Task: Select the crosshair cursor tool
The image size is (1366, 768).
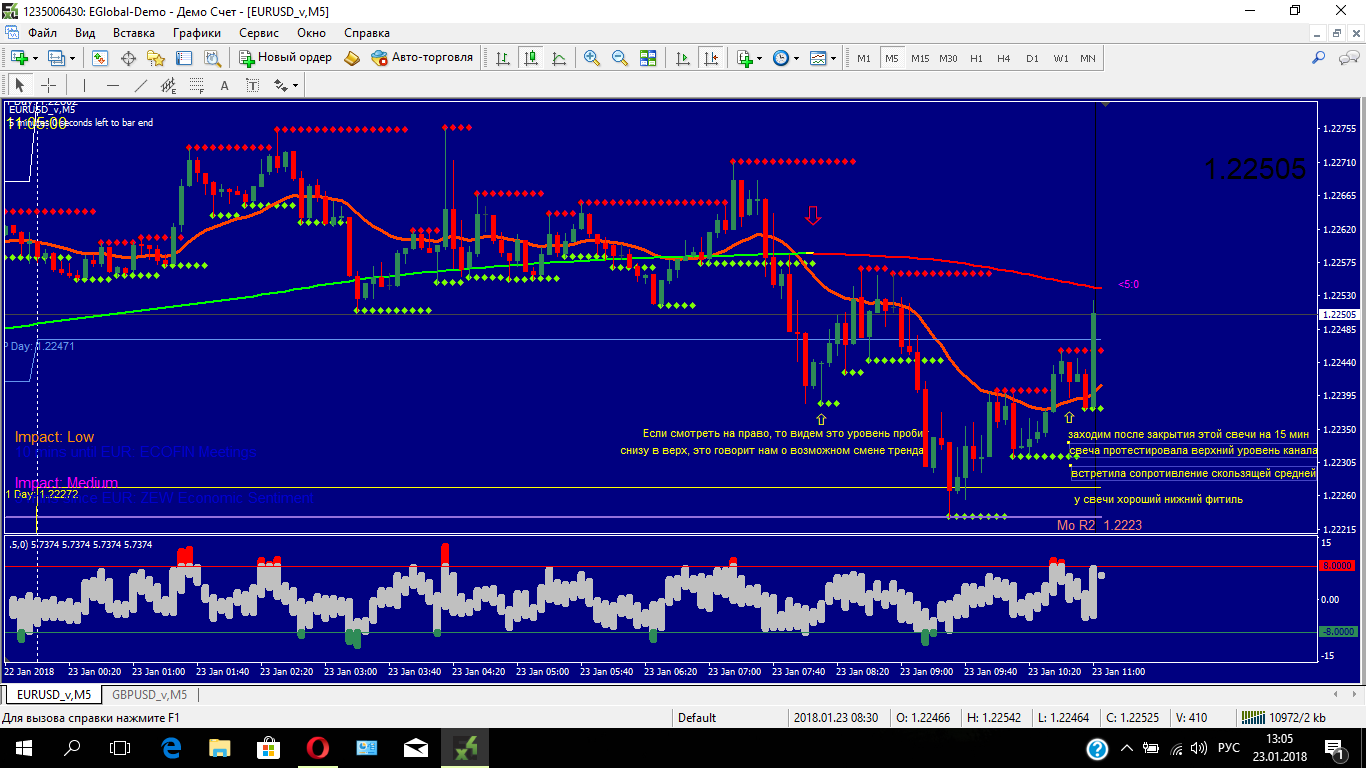Action: click(48, 86)
